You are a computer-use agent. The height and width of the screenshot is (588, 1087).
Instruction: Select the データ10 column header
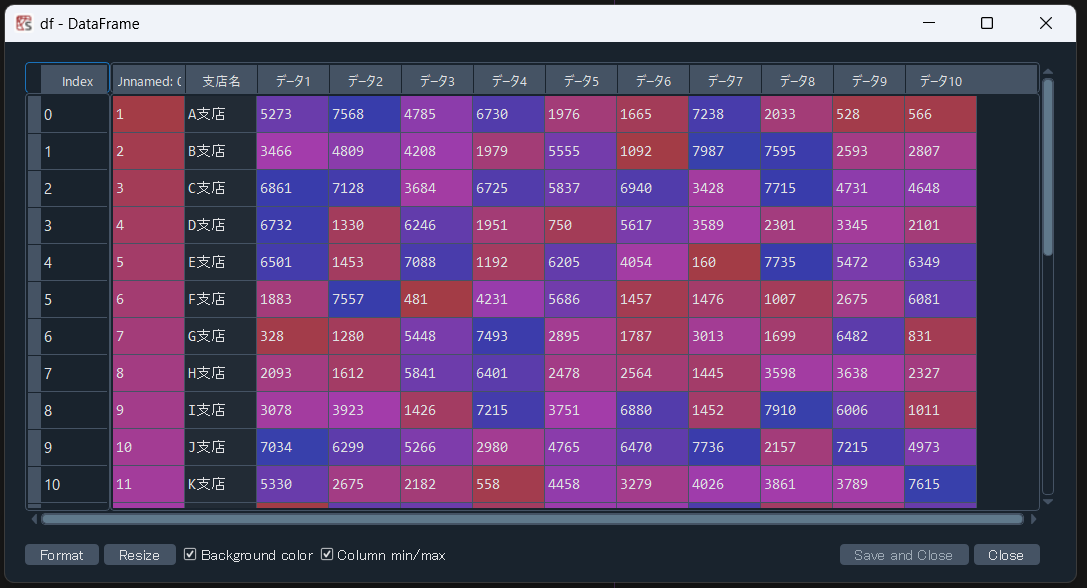pyautogui.click(x=940, y=81)
